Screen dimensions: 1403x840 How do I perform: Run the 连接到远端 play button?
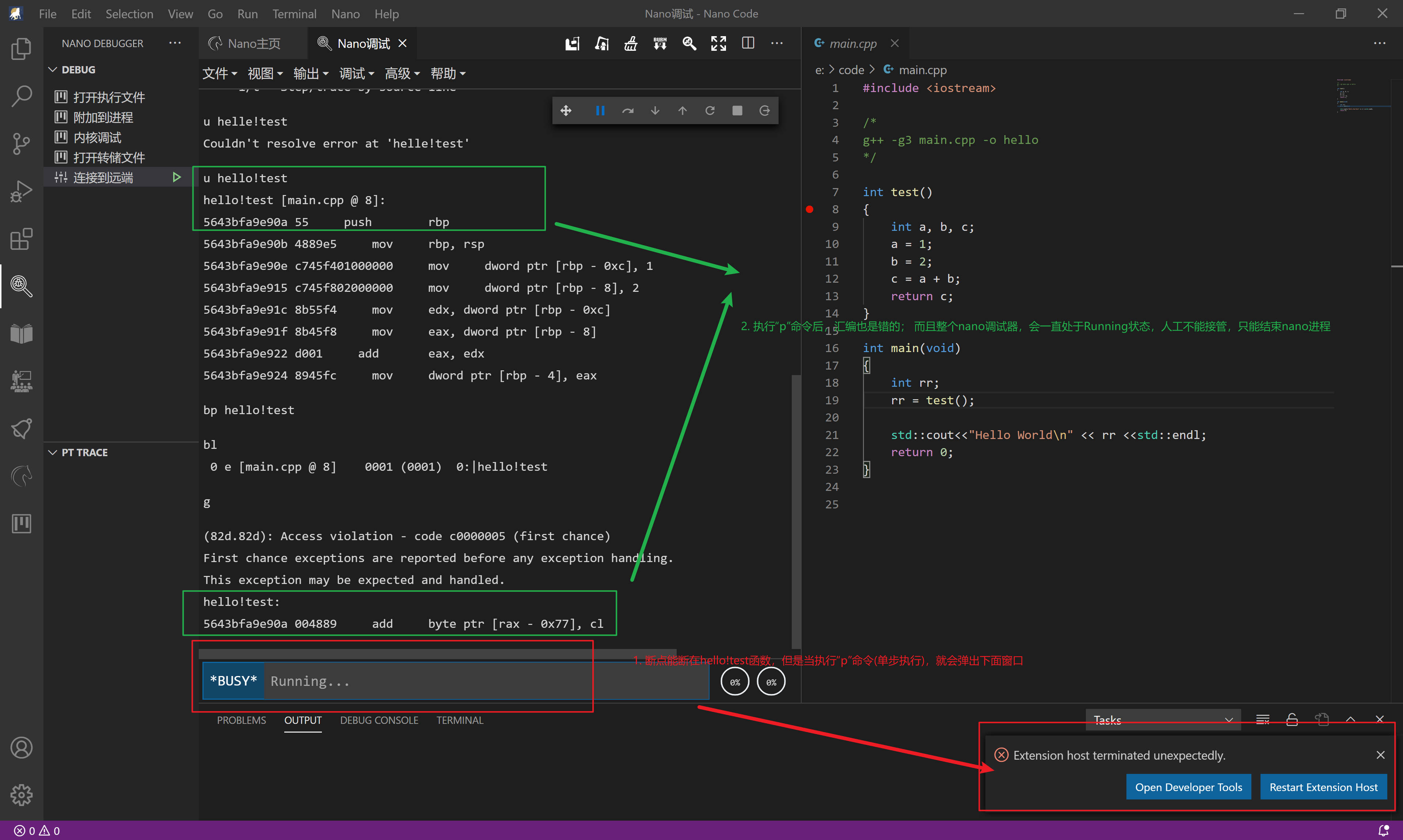(176, 178)
